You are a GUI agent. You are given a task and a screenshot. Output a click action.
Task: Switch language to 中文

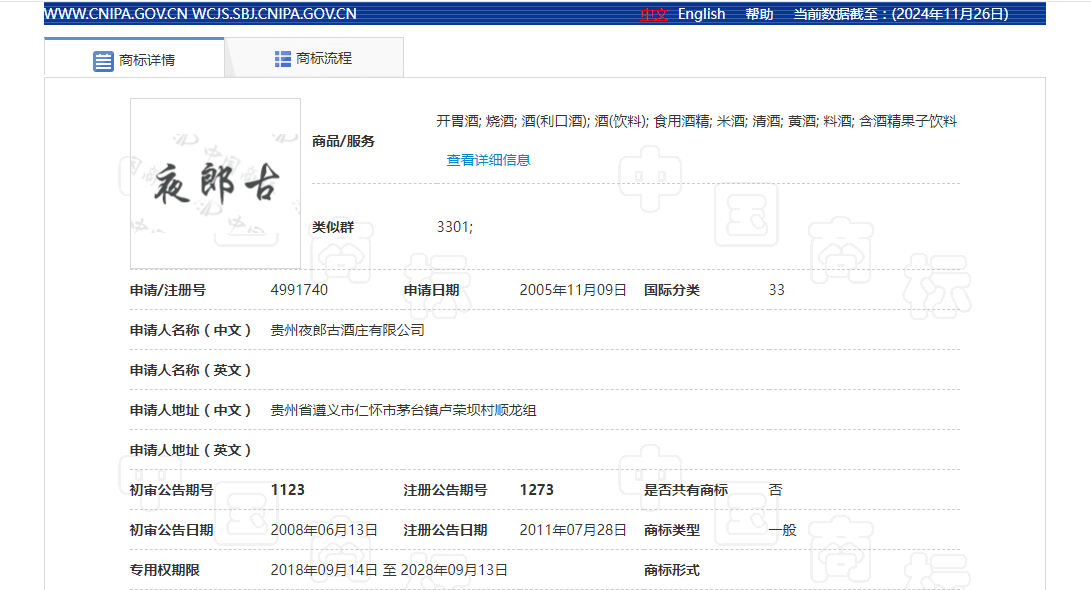(x=654, y=14)
